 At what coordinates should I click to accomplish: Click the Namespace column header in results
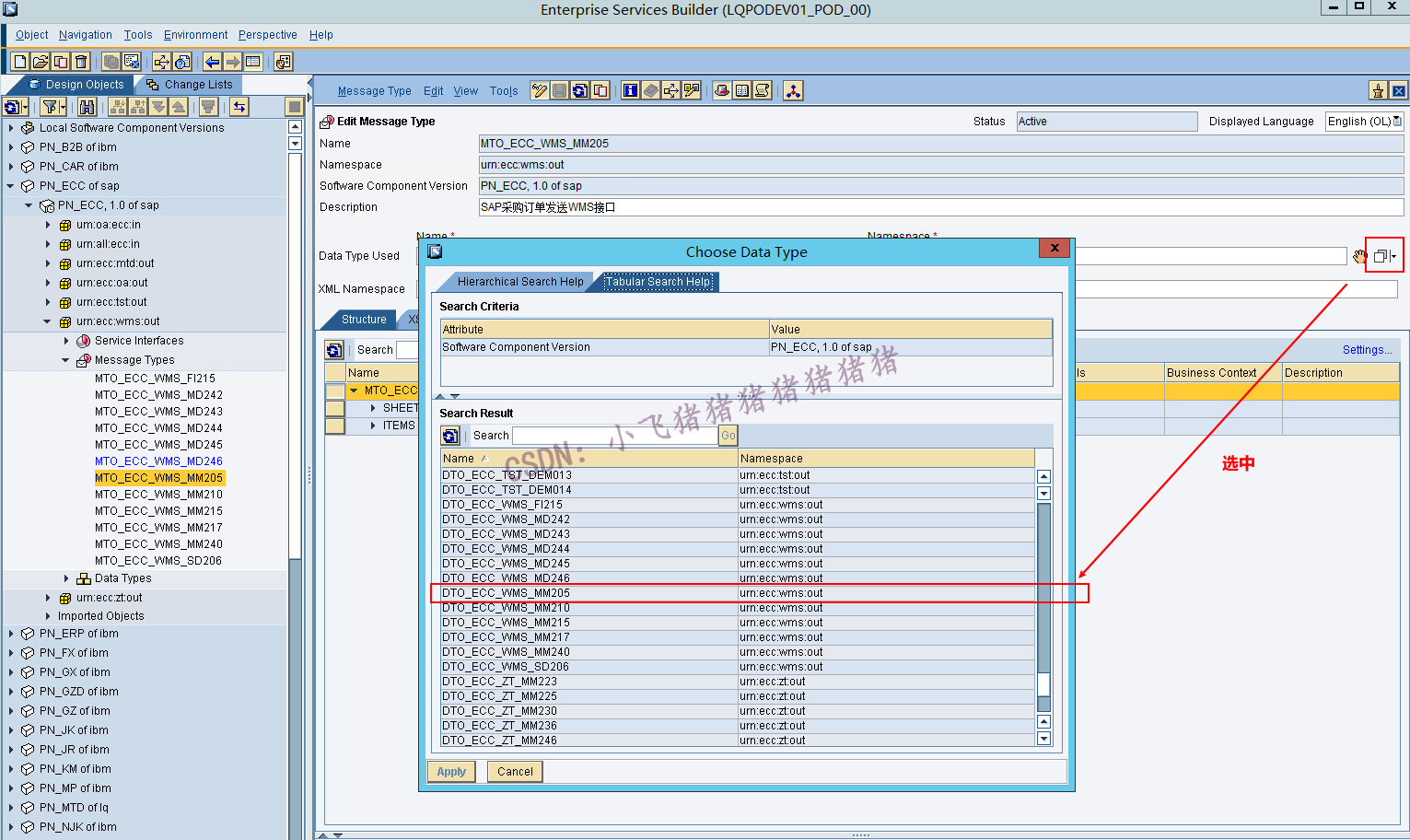tap(887, 459)
